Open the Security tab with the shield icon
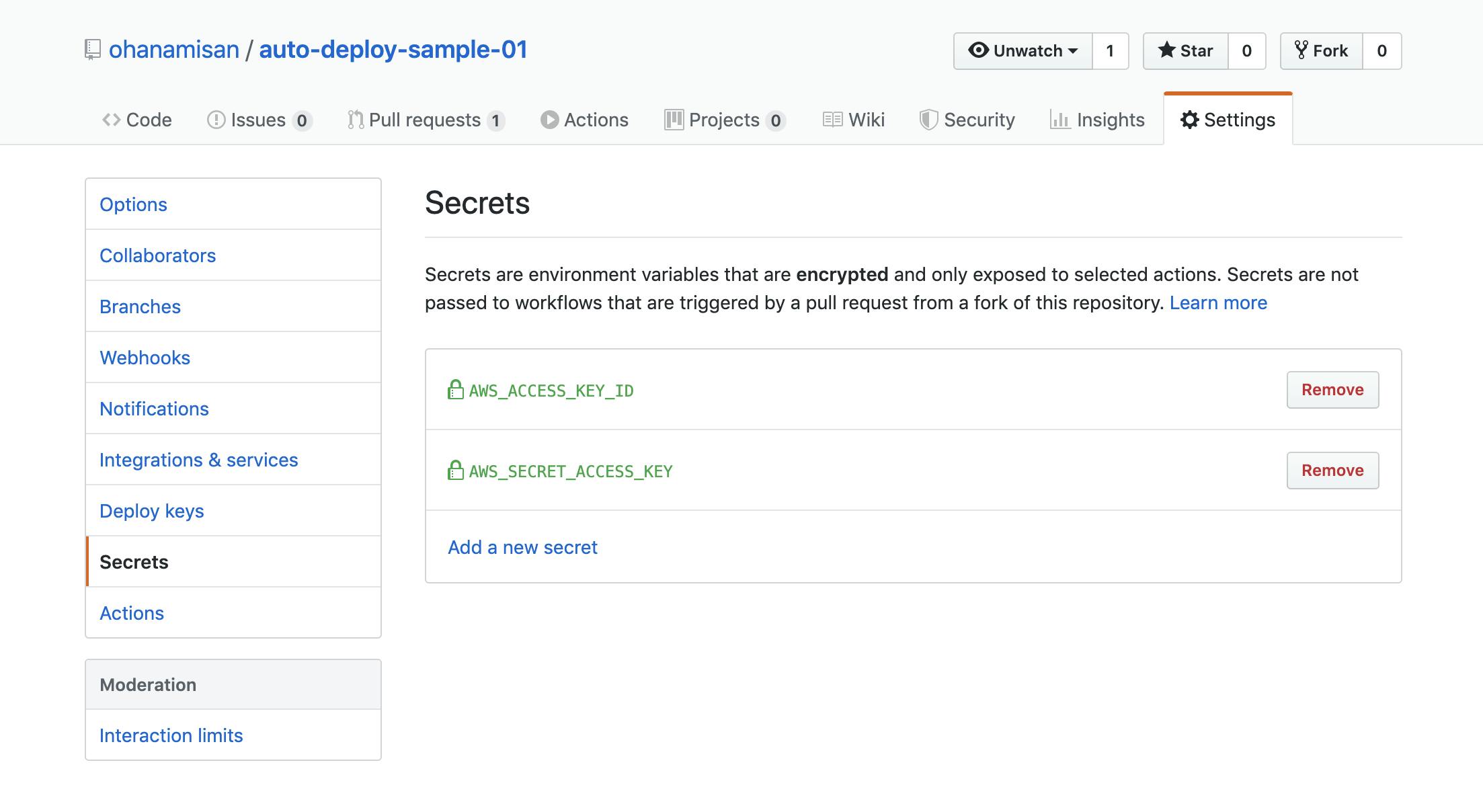 point(967,120)
